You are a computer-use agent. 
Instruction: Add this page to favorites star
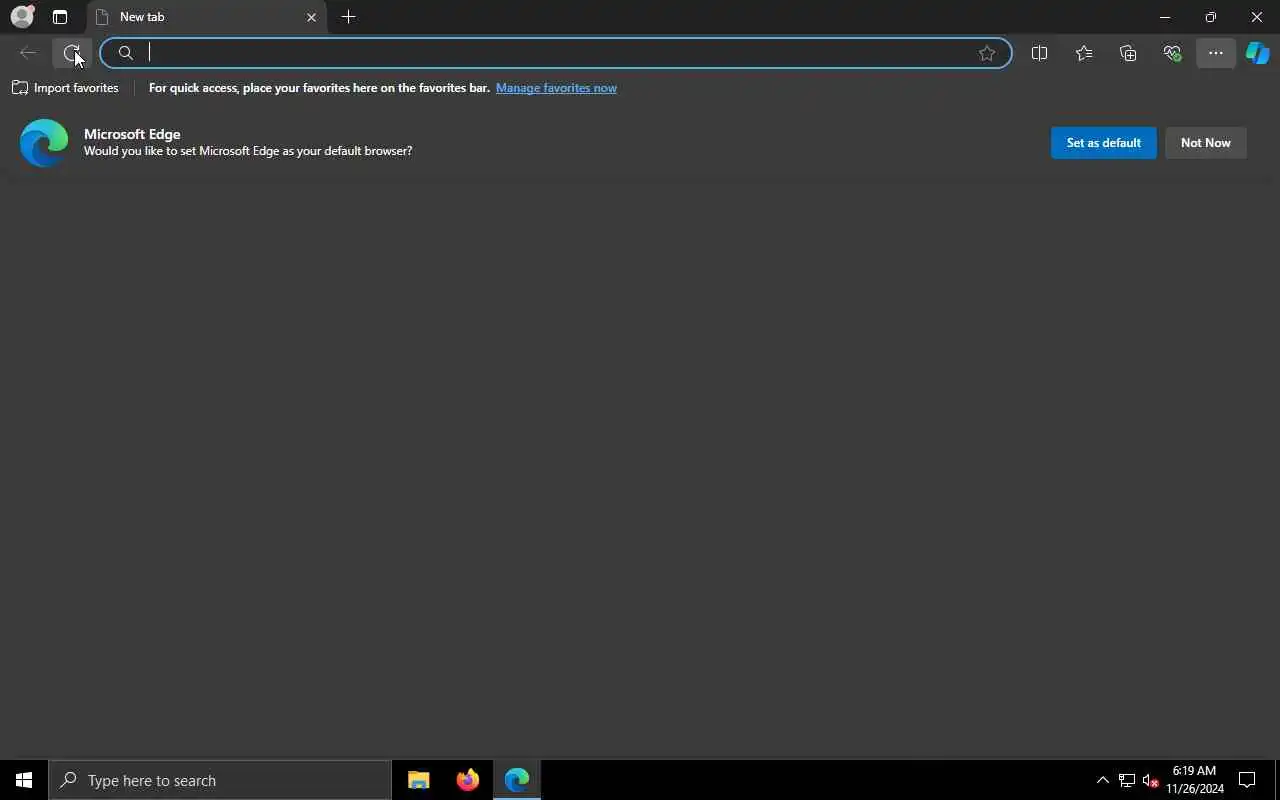coord(987,53)
